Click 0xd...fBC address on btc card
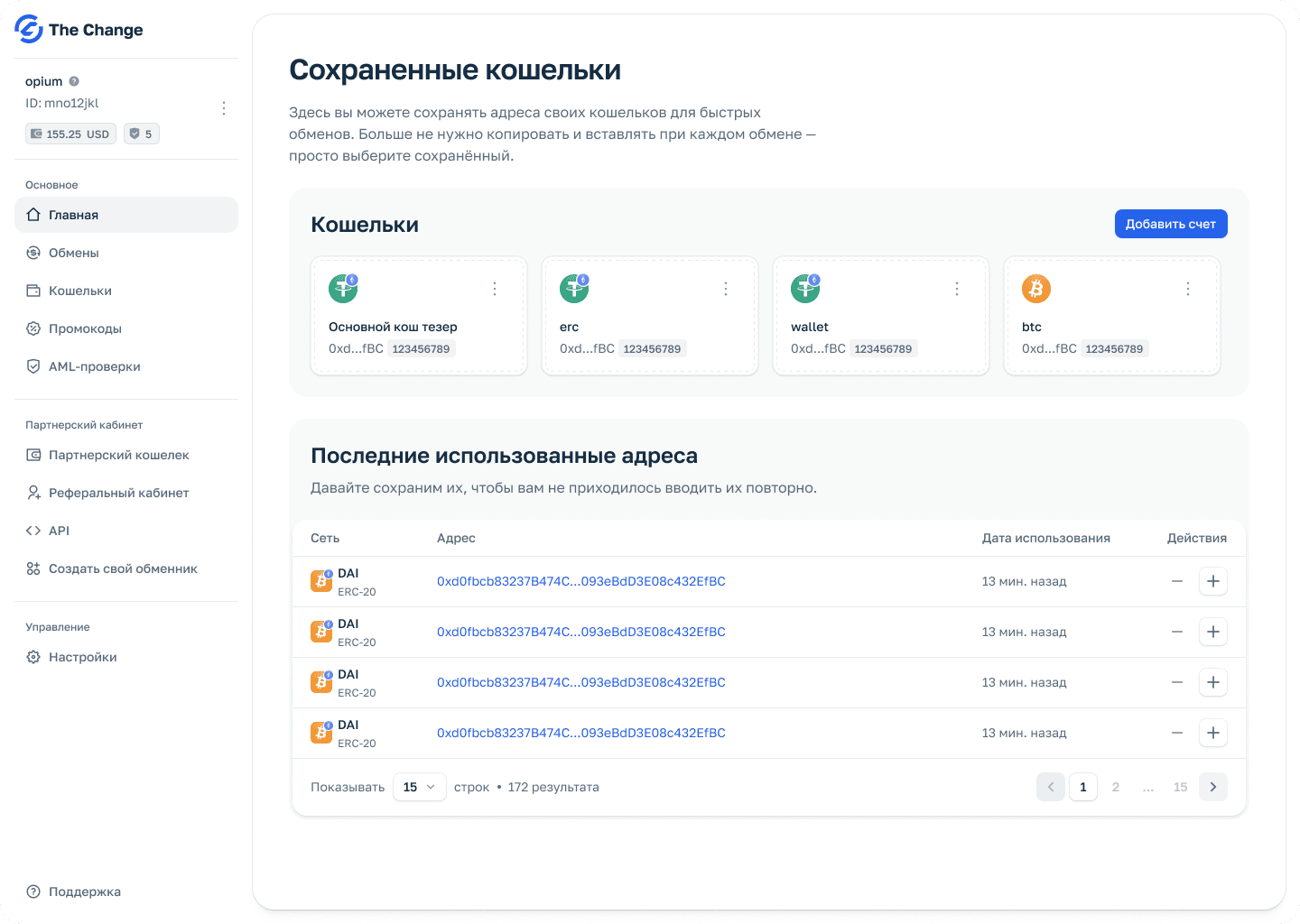 click(x=1049, y=348)
